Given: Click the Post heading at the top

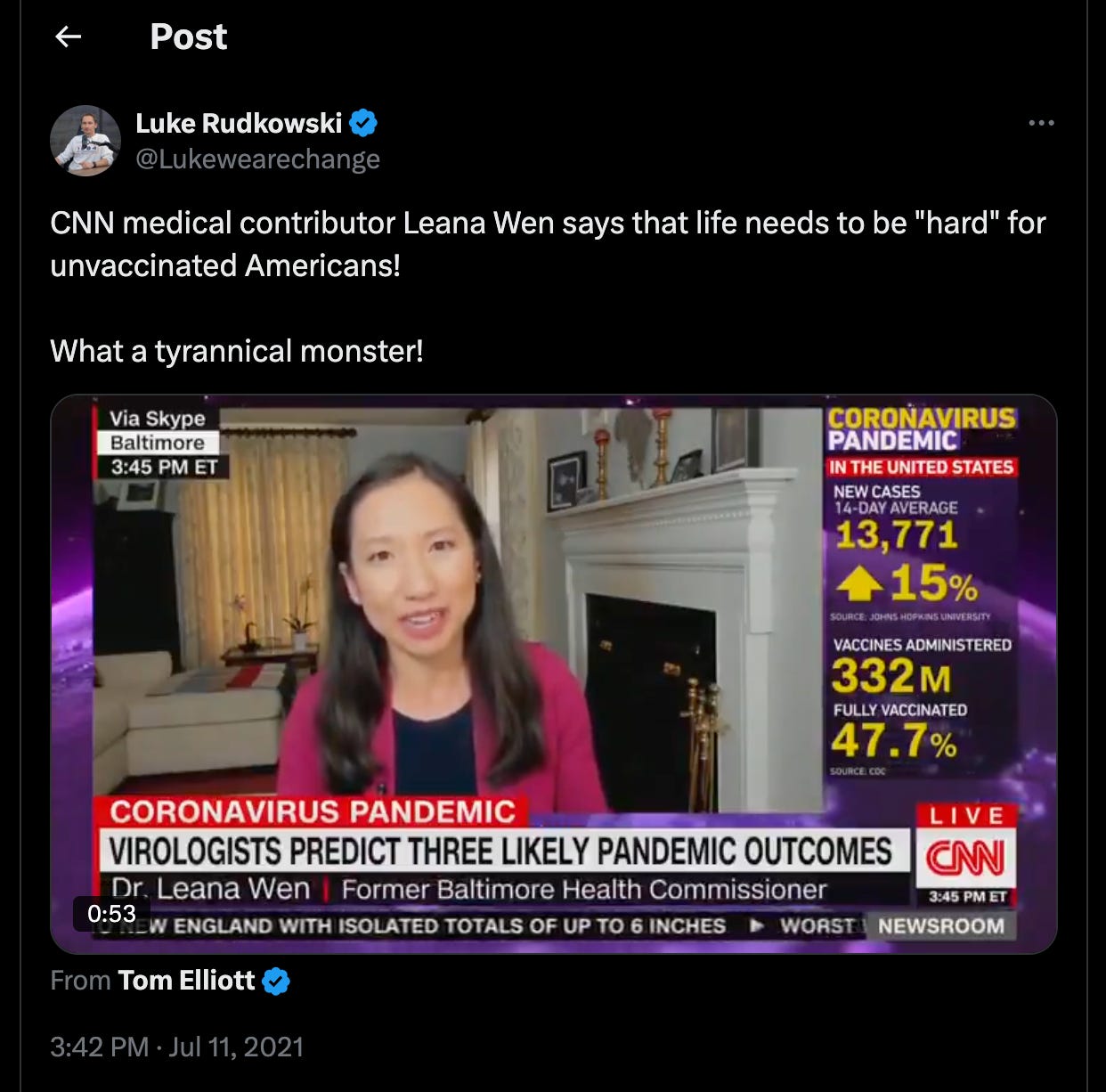Looking at the screenshot, I should [189, 37].
